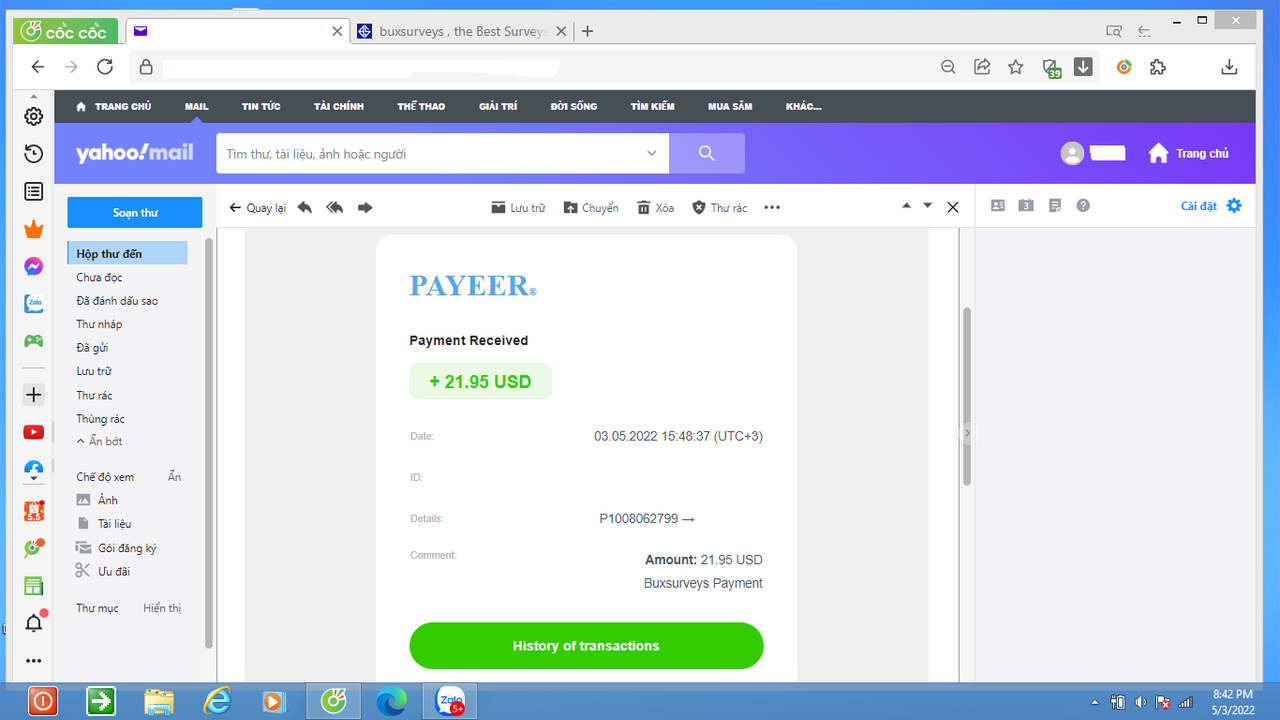The width and height of the screenshot is (1280, 720).
Task: Open TÀI CHÍNH in Yahoo navigation
Action: point(338,106)
